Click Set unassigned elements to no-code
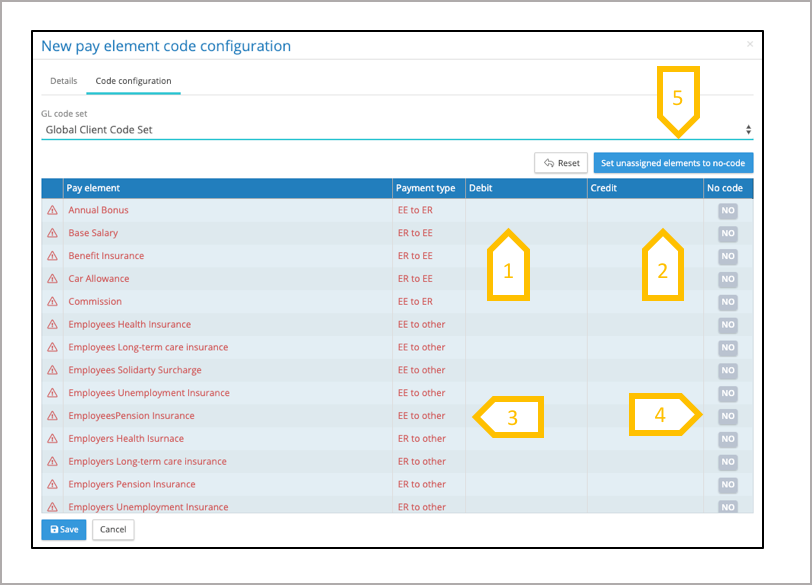This screenshot has width=812, height=585. click(x=673, y=163)
